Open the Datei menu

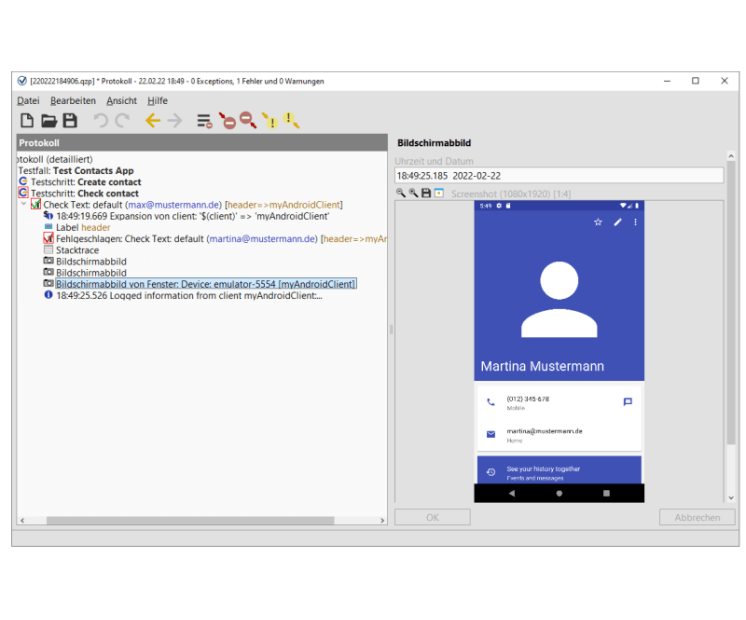28,100
